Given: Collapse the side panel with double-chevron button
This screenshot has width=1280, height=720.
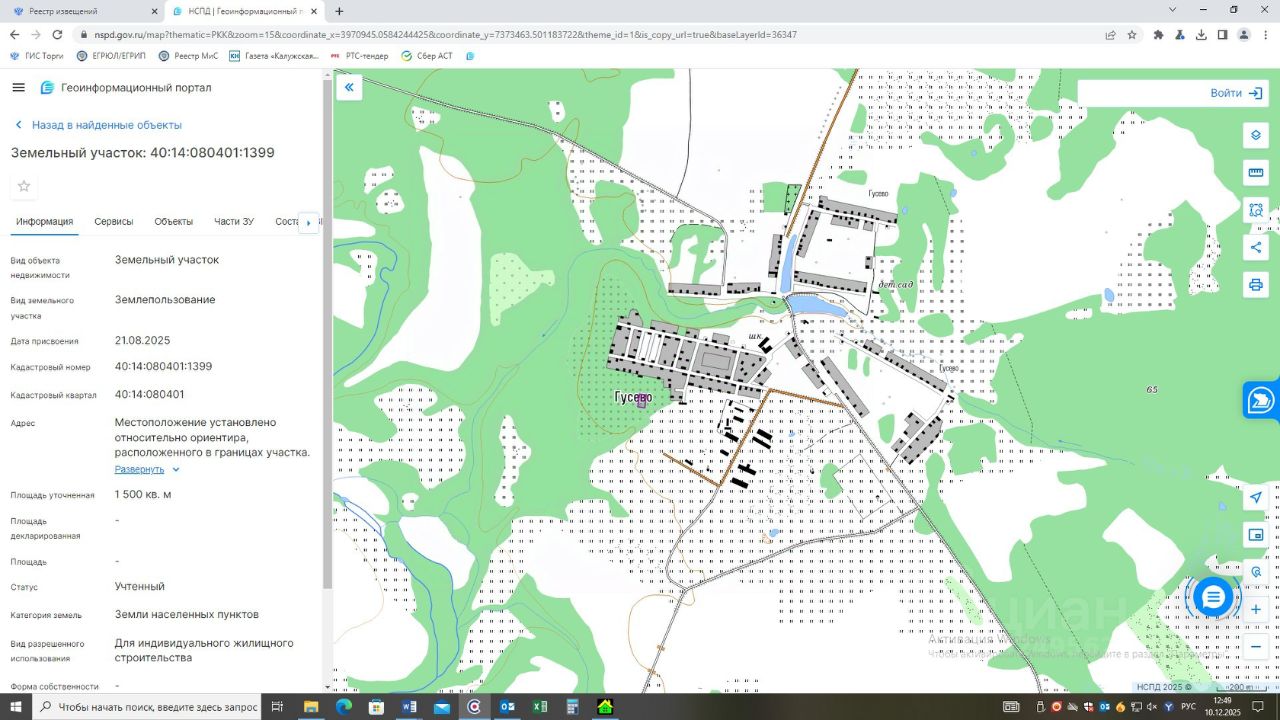Looking at the screenshot, I should [349, 87].
